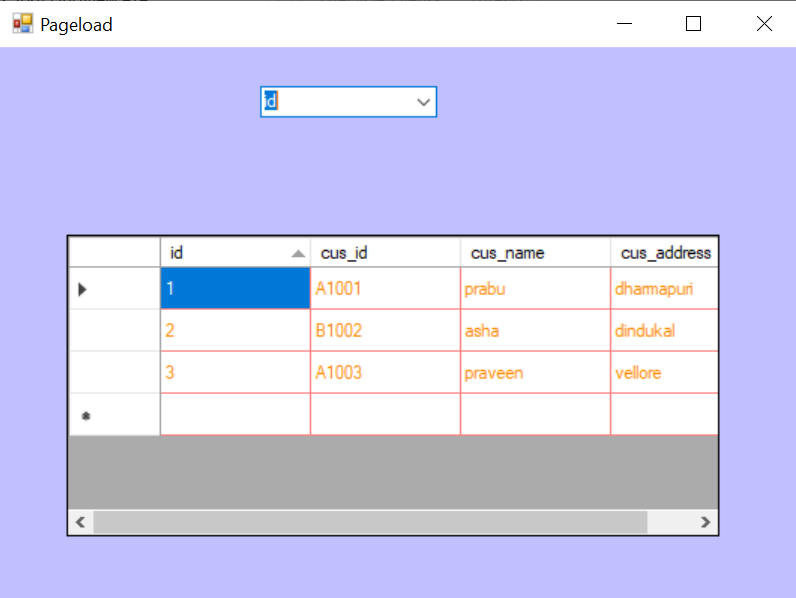Viewport: 796px width, 598px height.
Task: Click the cus_id column header
Action: click(385, 253)
